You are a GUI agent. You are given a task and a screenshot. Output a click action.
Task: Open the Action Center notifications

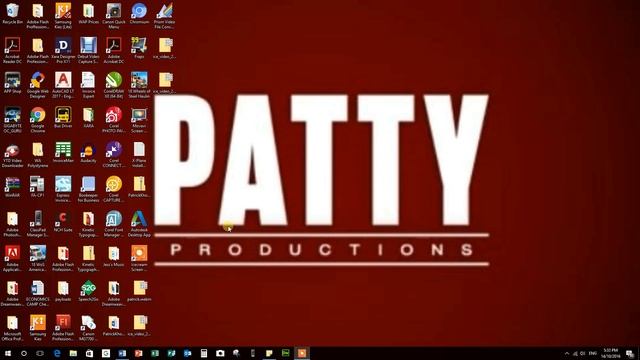click(630, 353)
